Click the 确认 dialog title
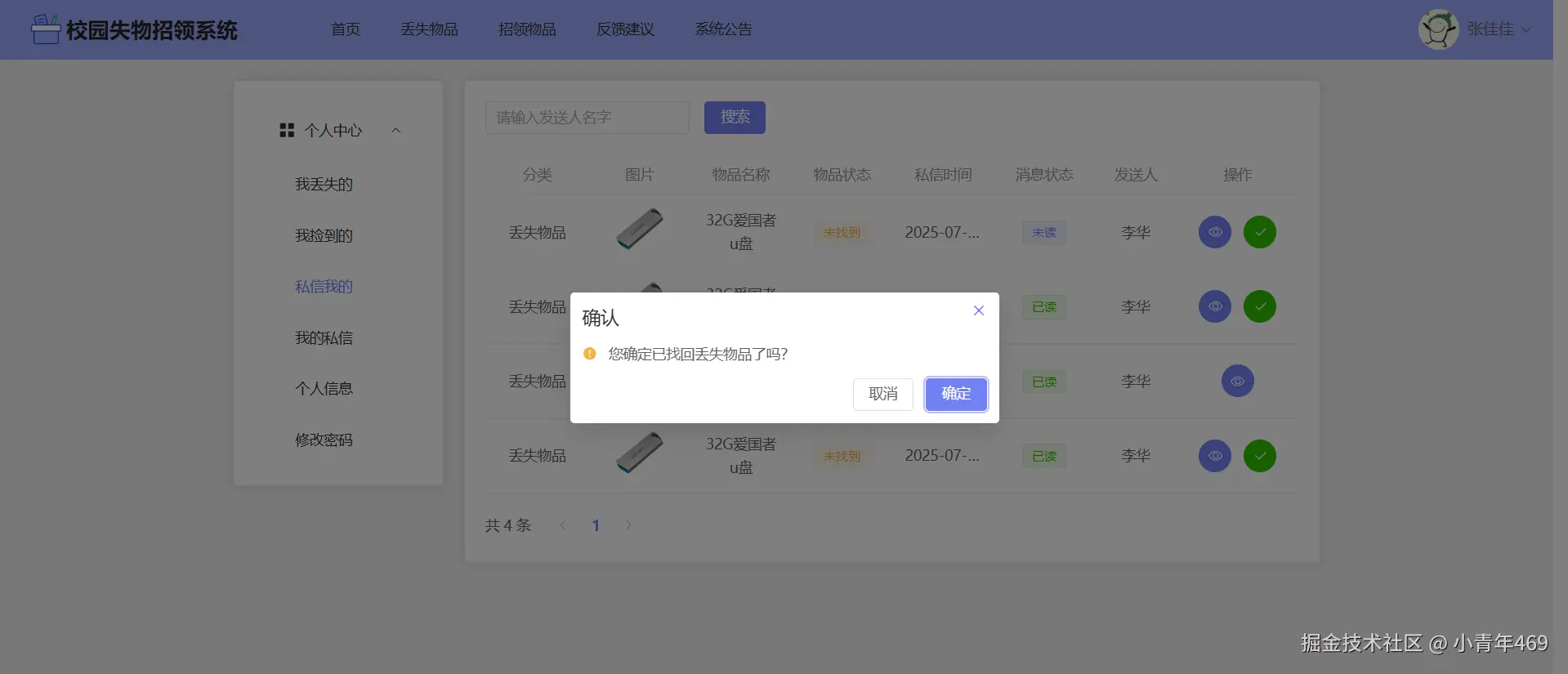 (x=601, y=318)
